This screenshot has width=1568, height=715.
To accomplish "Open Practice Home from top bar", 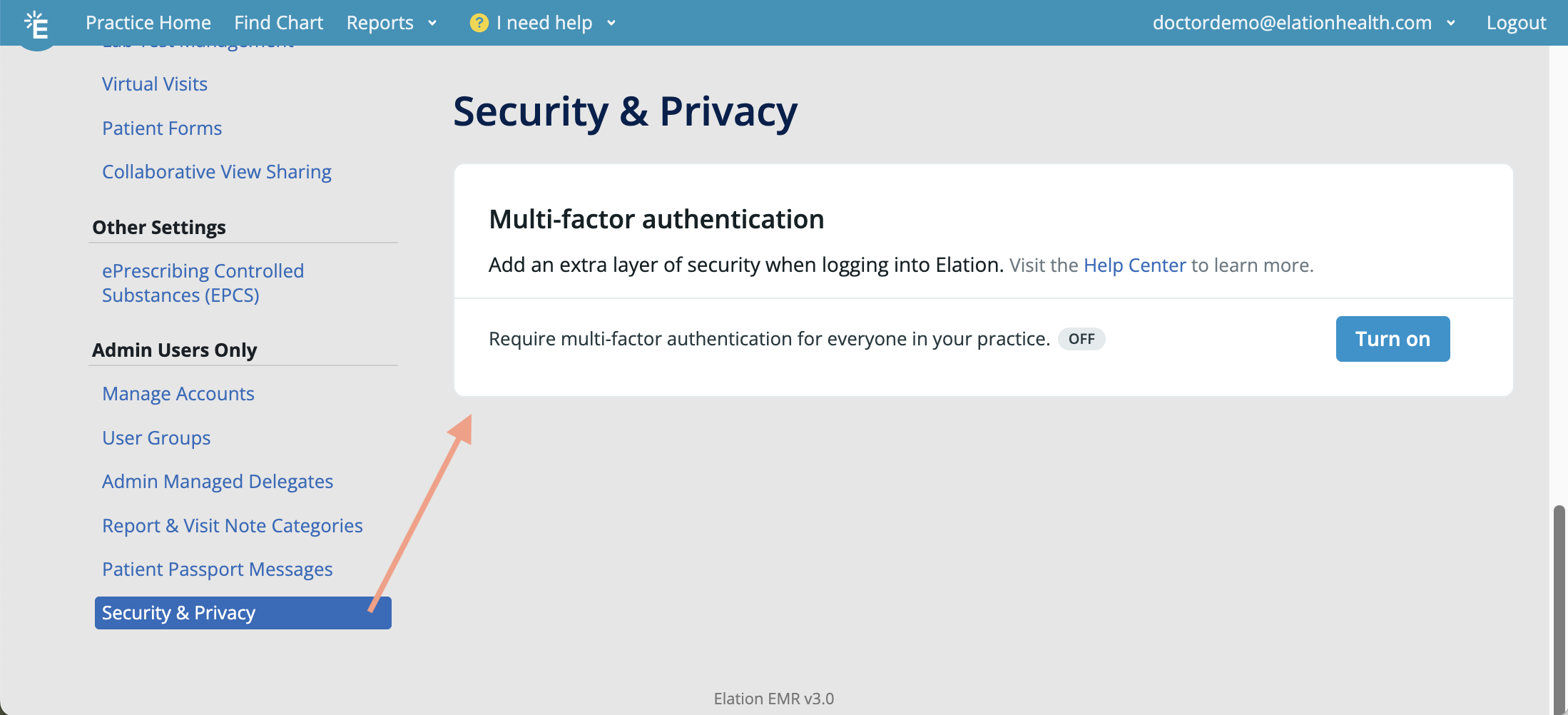I will point(148,23).
